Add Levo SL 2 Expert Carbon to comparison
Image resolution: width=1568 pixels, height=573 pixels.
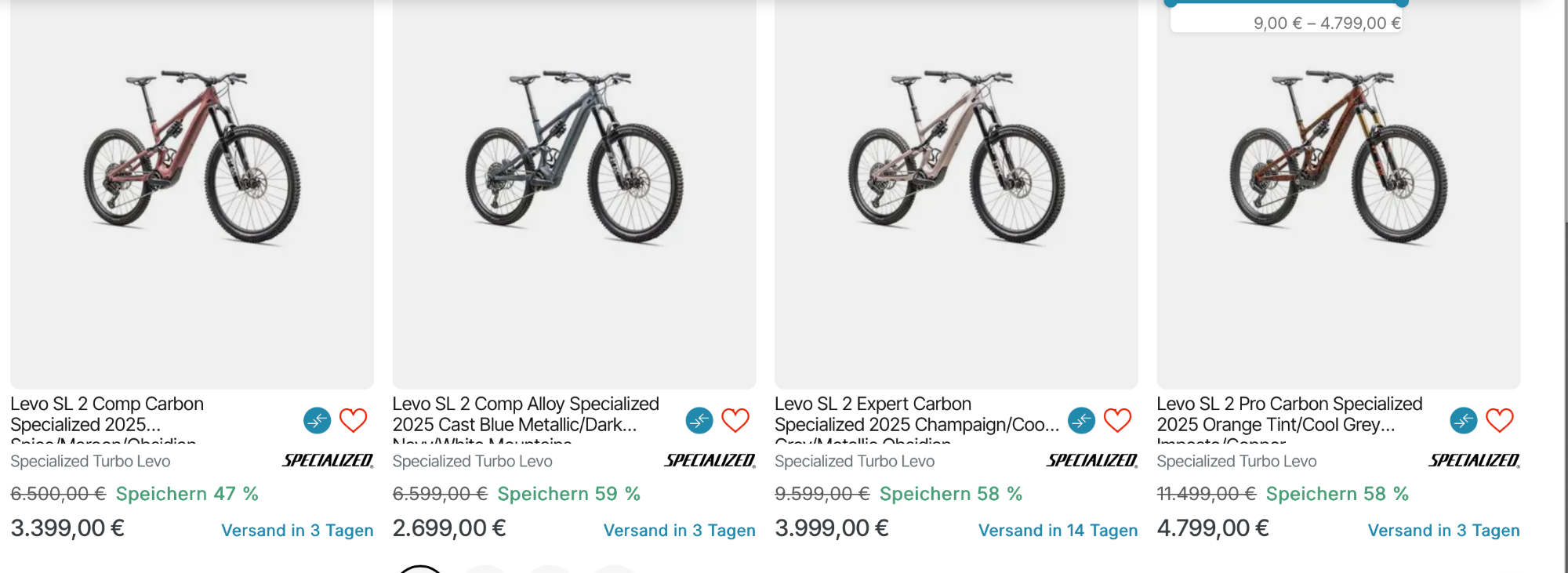click(x=1081, y=421)
